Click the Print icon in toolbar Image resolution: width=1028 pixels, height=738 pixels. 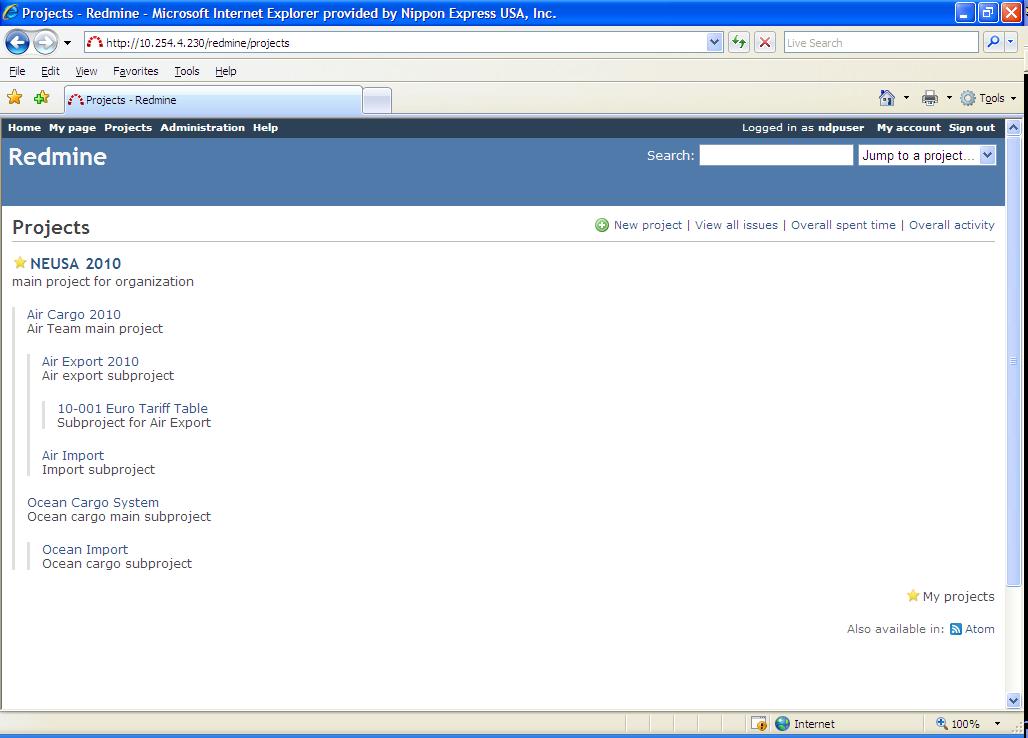coord(930,98)
